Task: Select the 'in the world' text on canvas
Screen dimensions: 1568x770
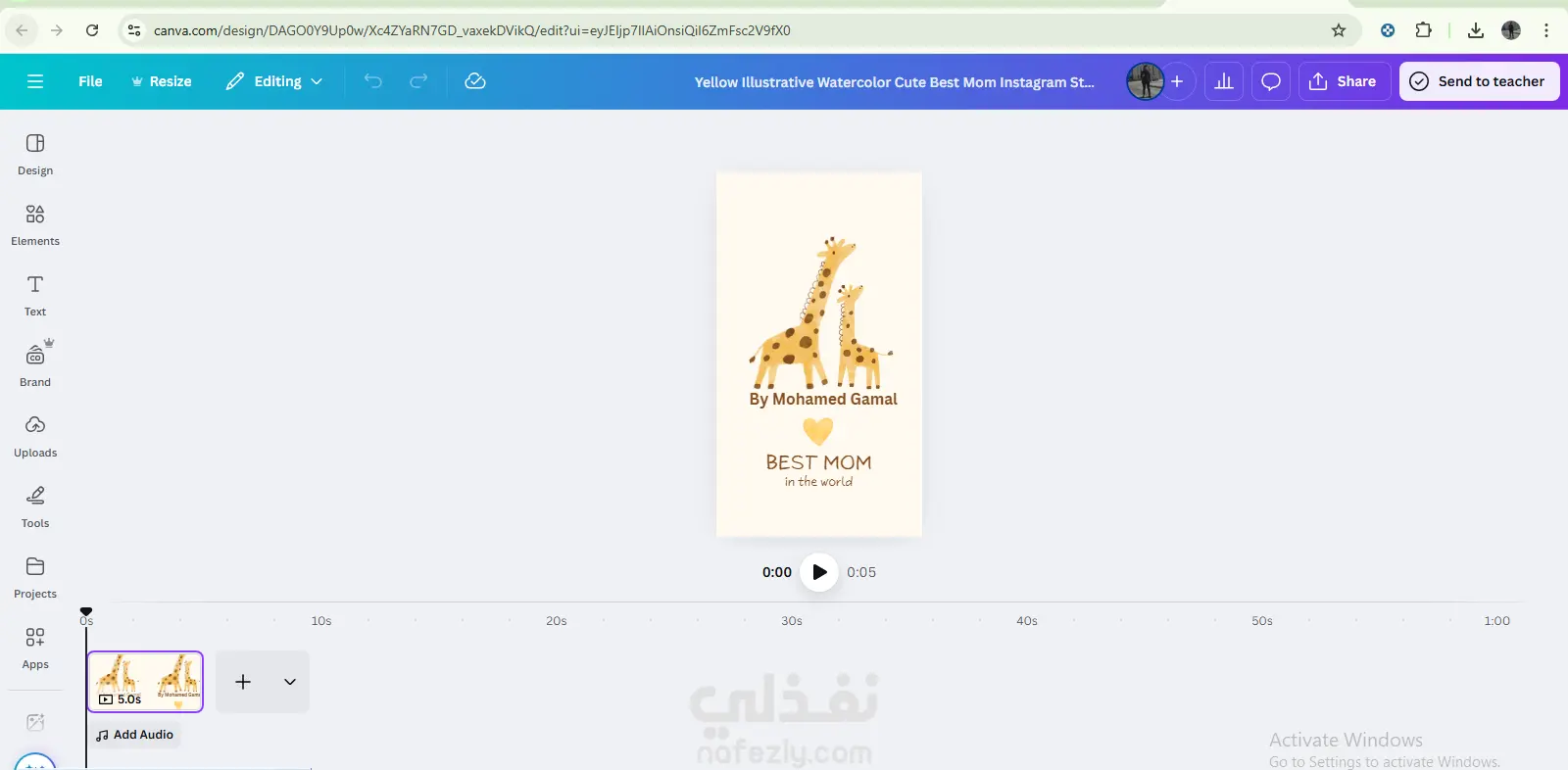Action: (818, 482)
